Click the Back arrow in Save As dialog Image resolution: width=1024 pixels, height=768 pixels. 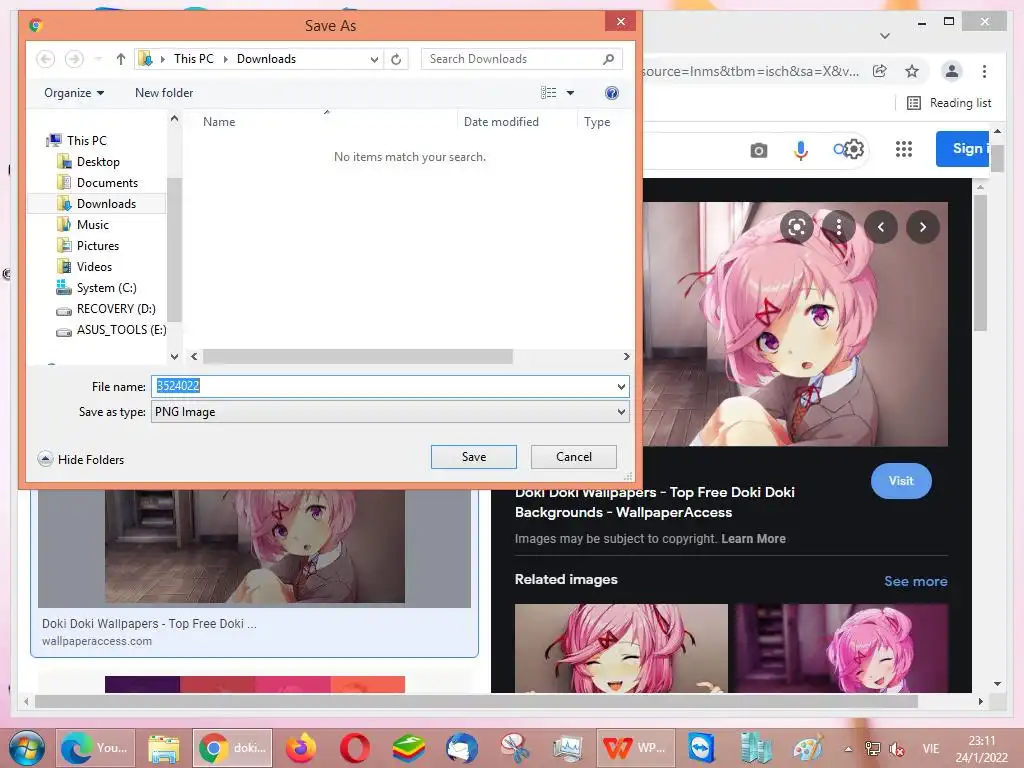[45, 59]
